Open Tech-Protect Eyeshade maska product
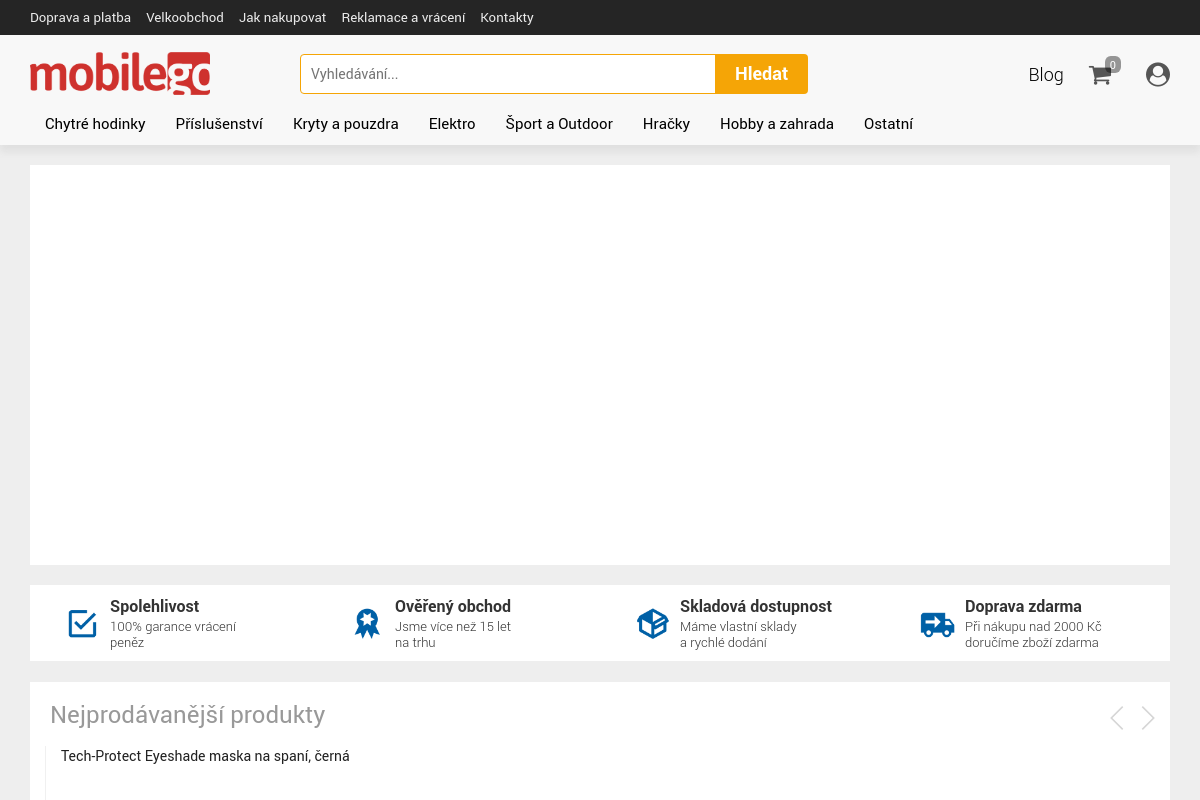The image size is (1200, 800). click(x=205, y=756)
